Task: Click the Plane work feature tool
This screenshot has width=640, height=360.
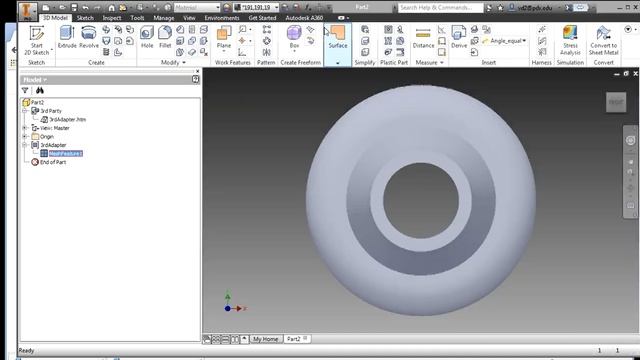Action: [x=224, y=38]
